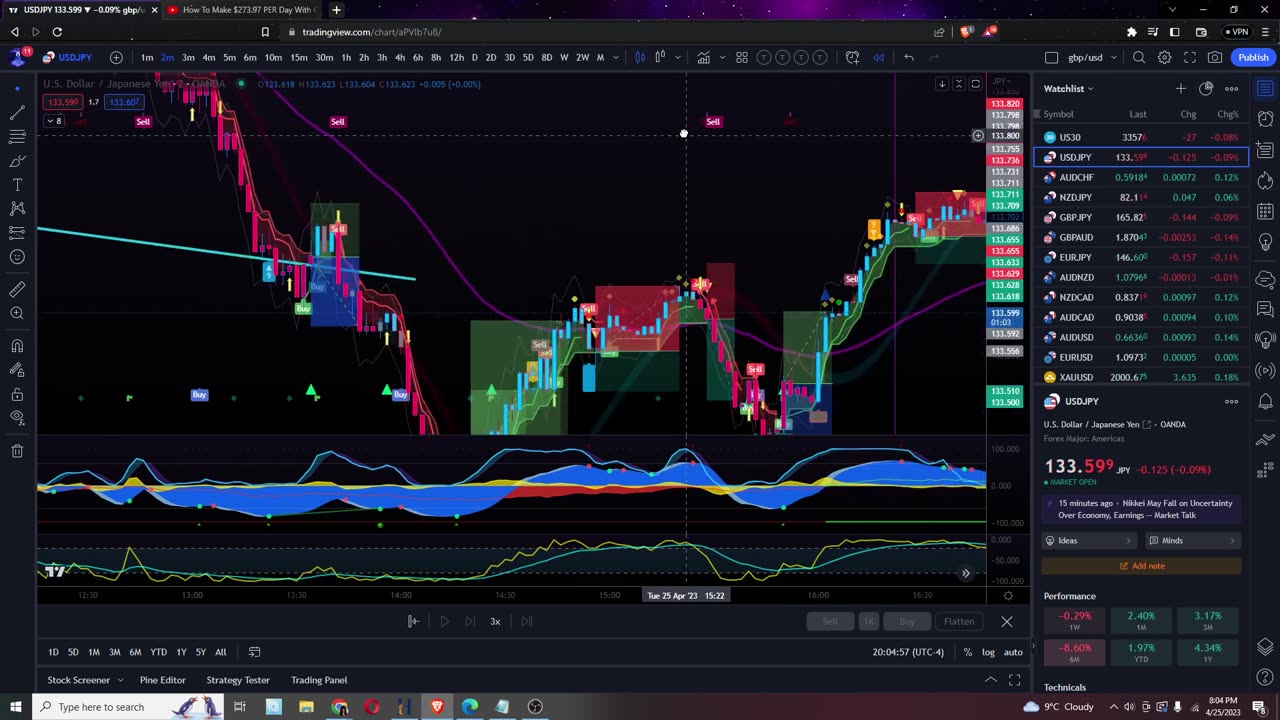This screenshot has height=720, width=1280.
Task: Switch to the Strategy Tester tab
Action: tap(238, 680)
